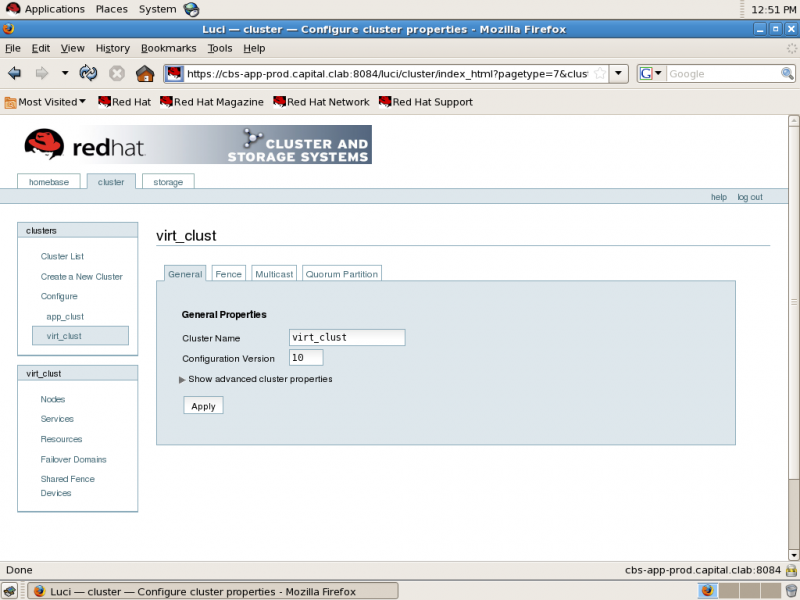
Task: Click the Forward navigation arrow
Action: click(x=41, y=73)
